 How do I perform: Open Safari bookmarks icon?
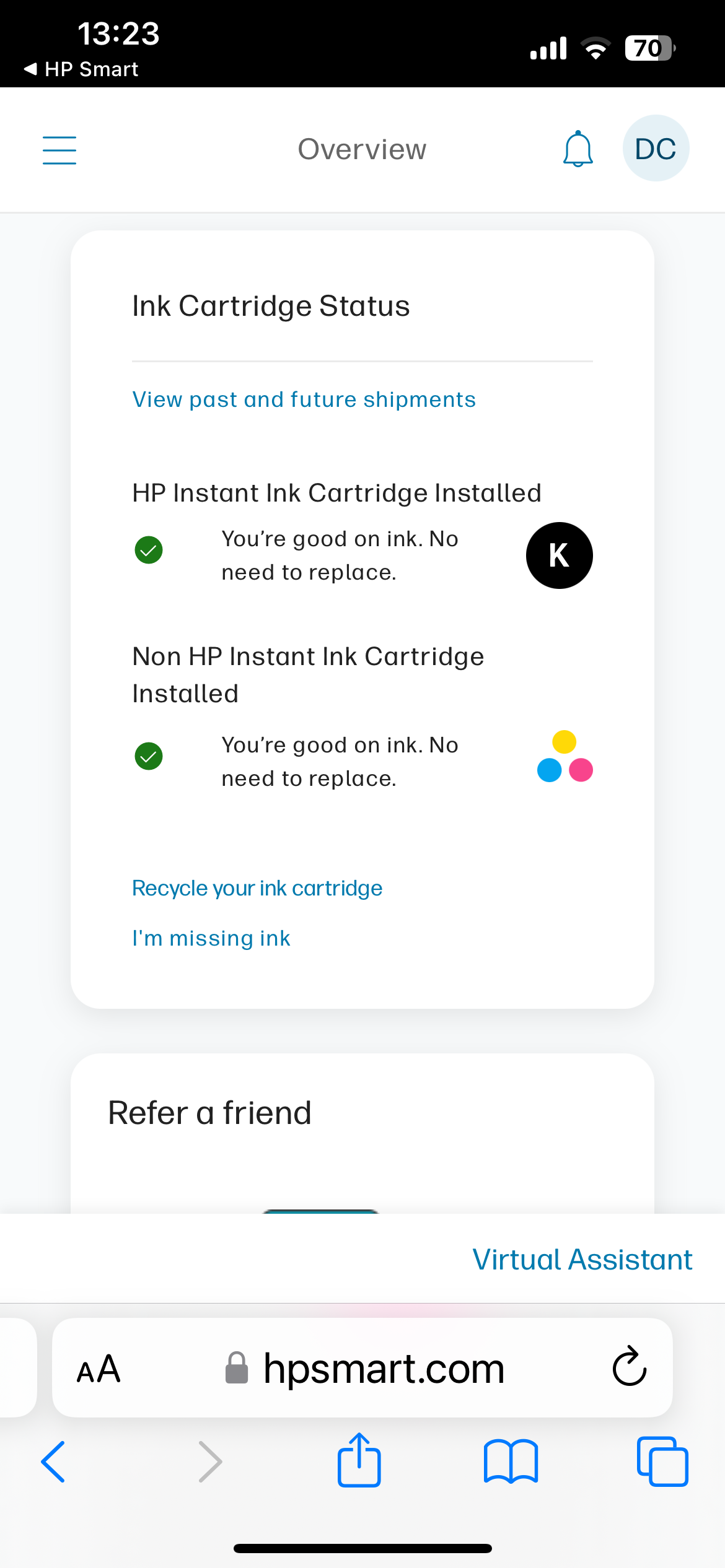(511, 1461)
